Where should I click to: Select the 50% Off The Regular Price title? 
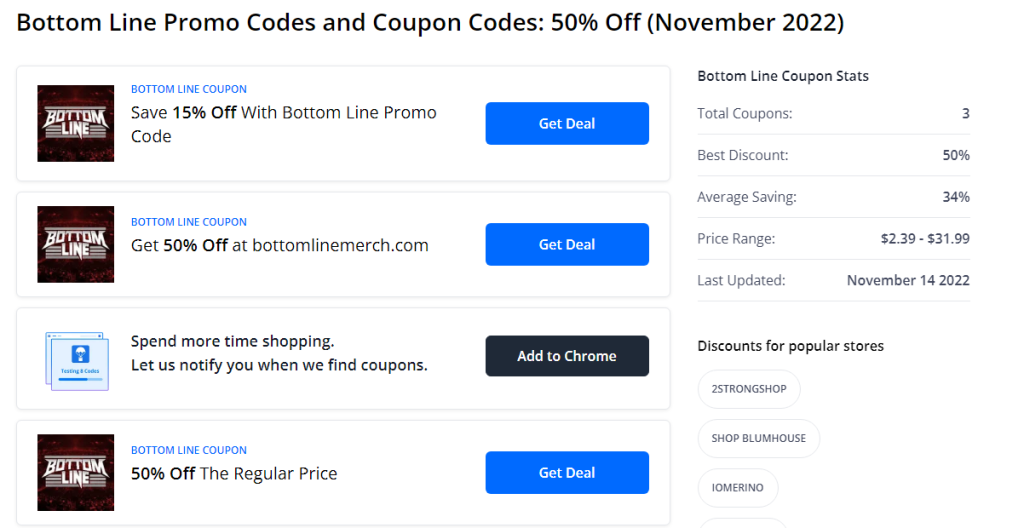(234, 474)
